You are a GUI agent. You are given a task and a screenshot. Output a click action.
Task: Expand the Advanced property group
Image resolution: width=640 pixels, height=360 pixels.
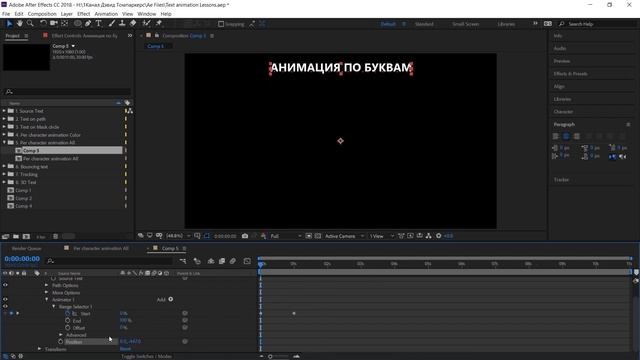pos(61,335)
